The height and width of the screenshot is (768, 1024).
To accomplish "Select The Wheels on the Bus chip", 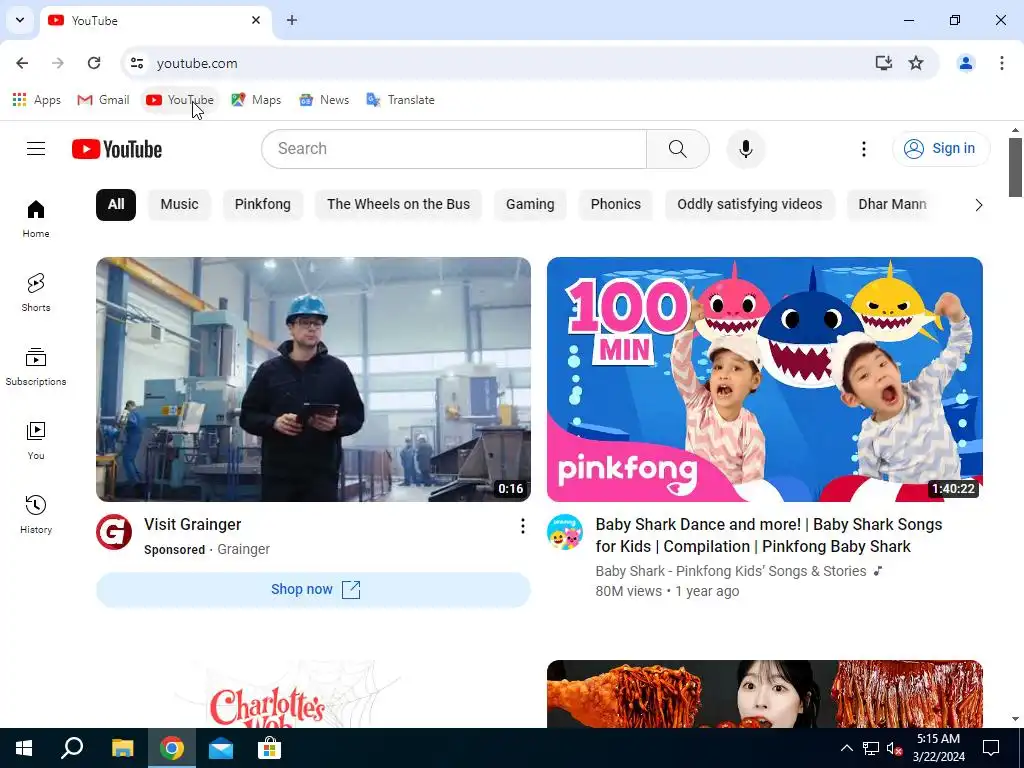I will pos(398,204).
